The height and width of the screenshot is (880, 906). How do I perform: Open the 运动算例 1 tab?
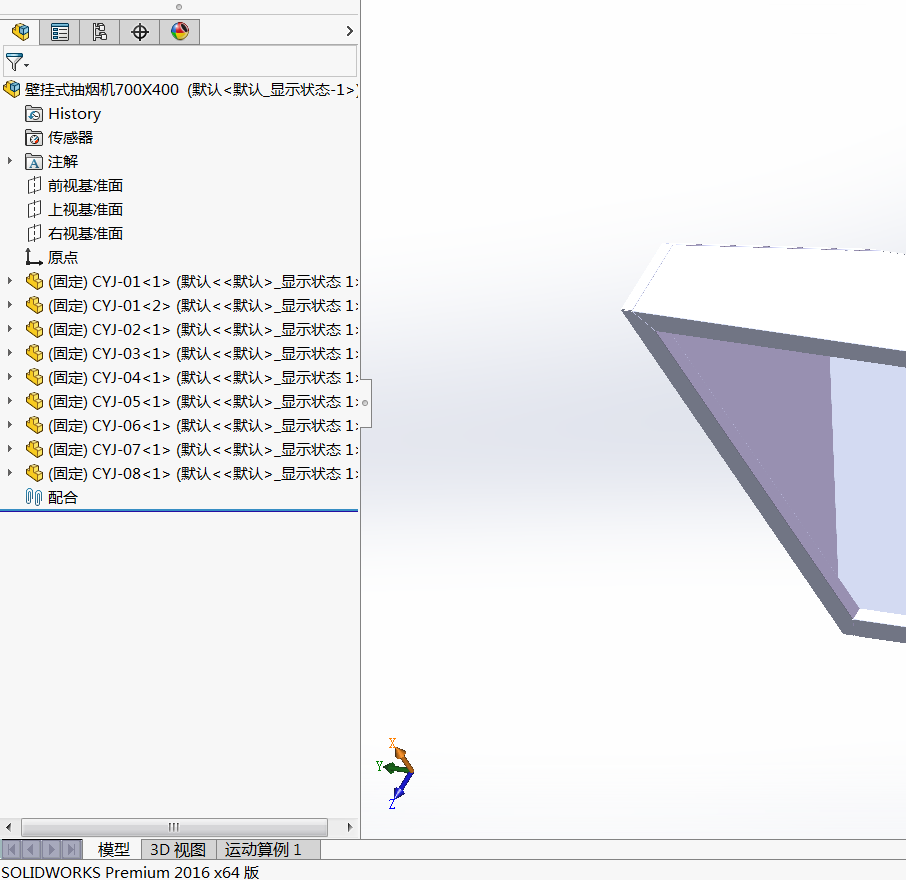pyautogui.click(x=265, y=849)
